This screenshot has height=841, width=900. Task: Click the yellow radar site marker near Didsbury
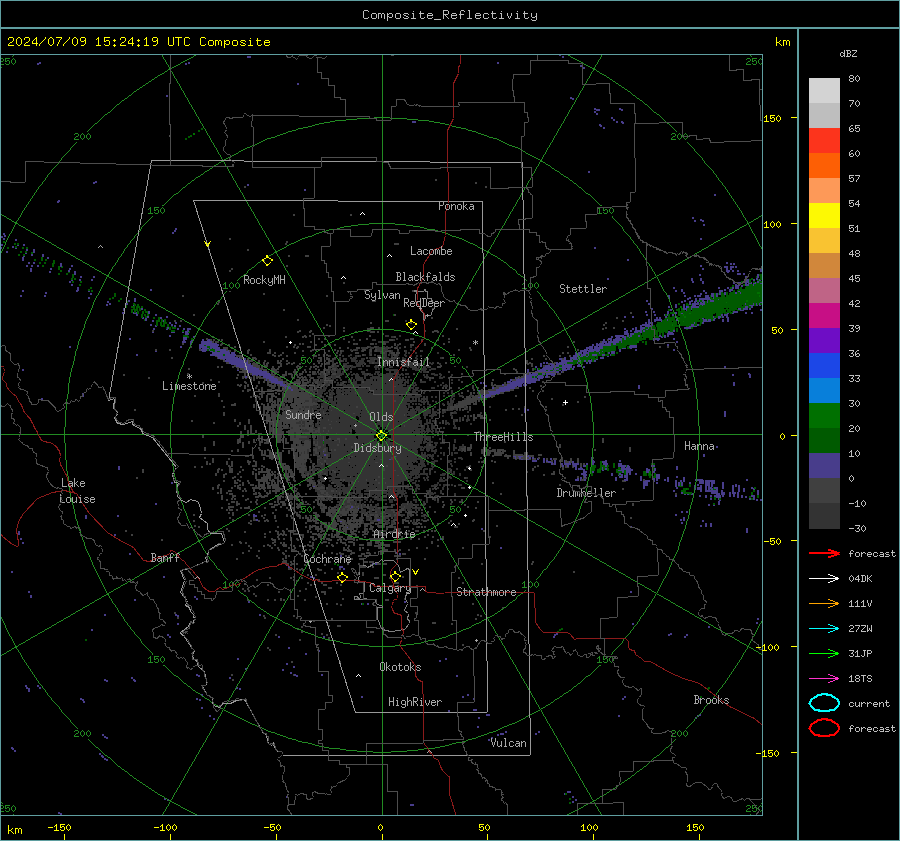coord(382,436)
